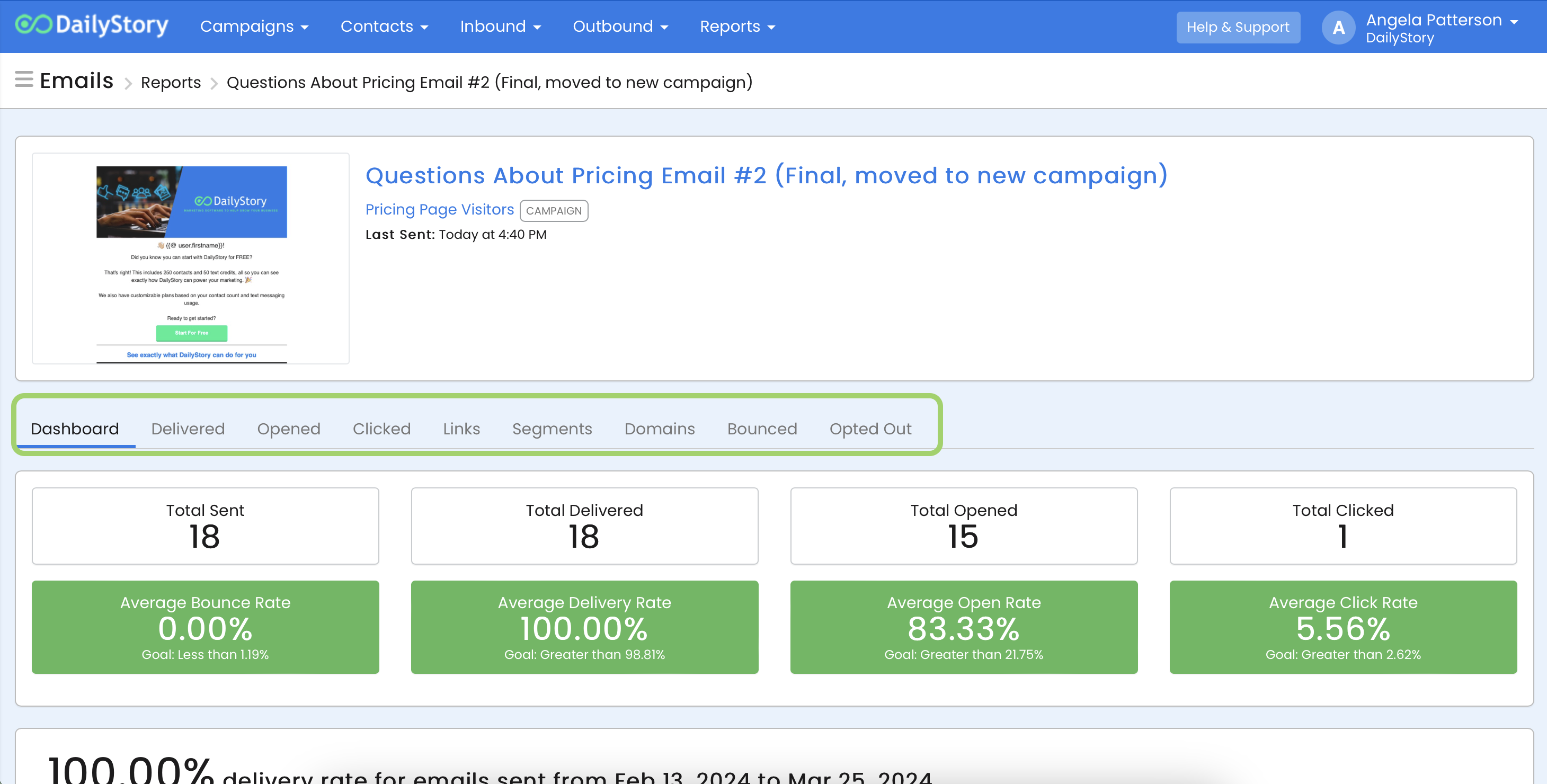Click the breadcrumb email title text
Screen dimensions: 1547x784
[490, 82]
